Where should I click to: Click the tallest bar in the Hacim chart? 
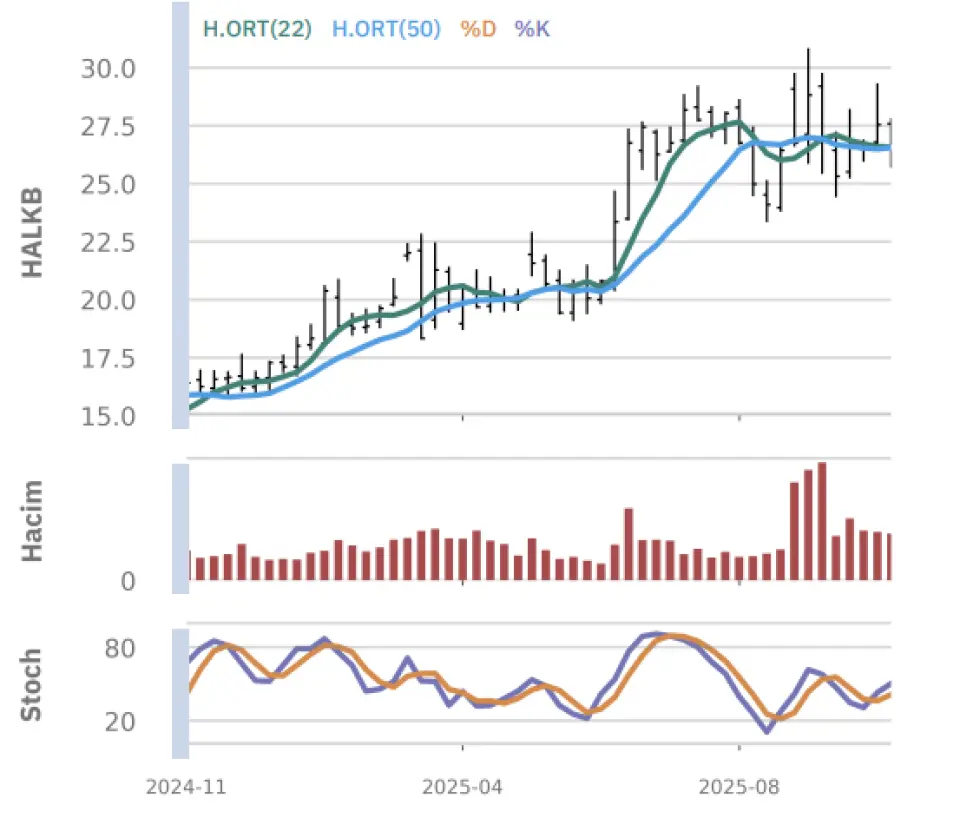click(x=822, y=521)
